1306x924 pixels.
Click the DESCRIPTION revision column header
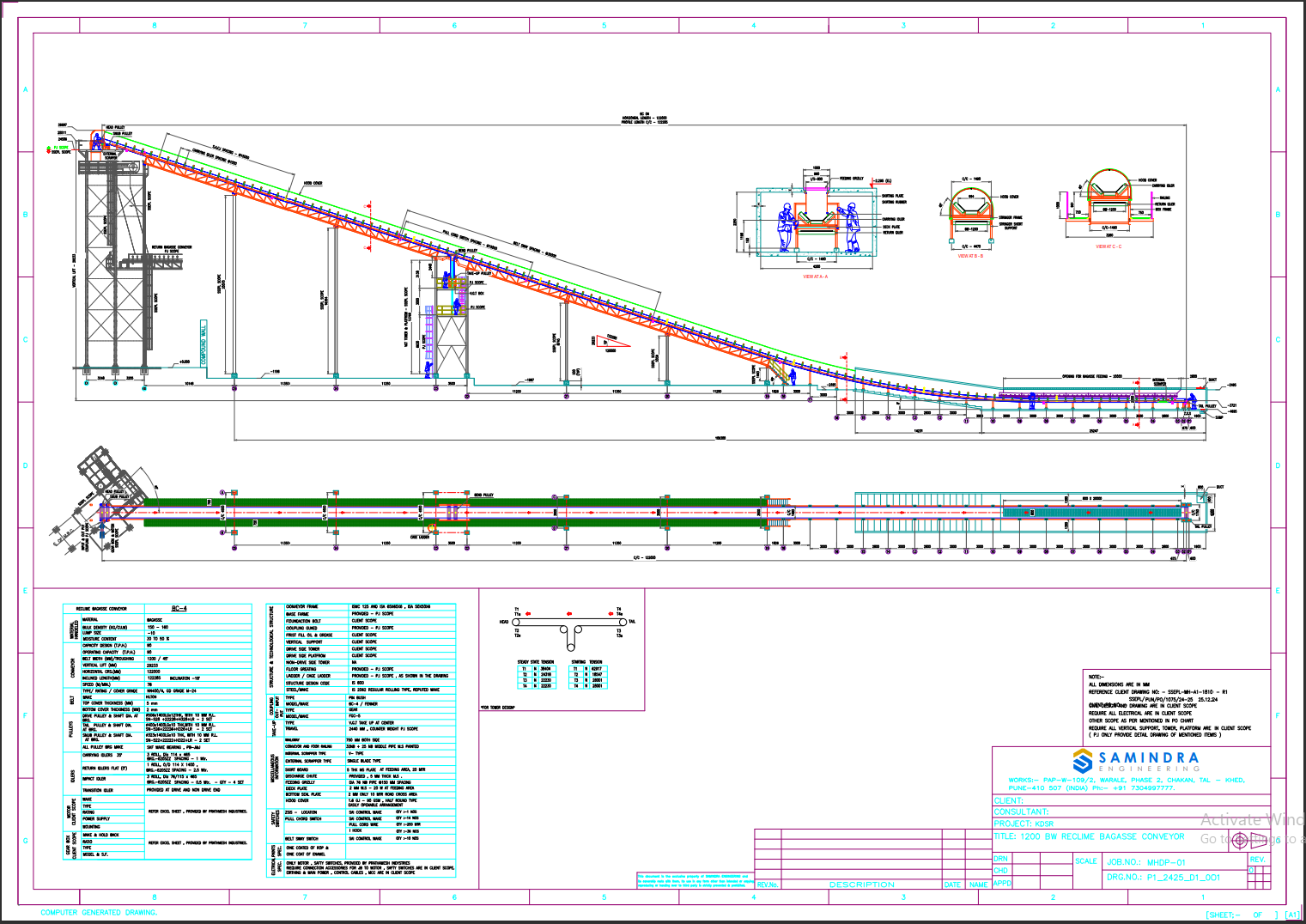[861, 884]
